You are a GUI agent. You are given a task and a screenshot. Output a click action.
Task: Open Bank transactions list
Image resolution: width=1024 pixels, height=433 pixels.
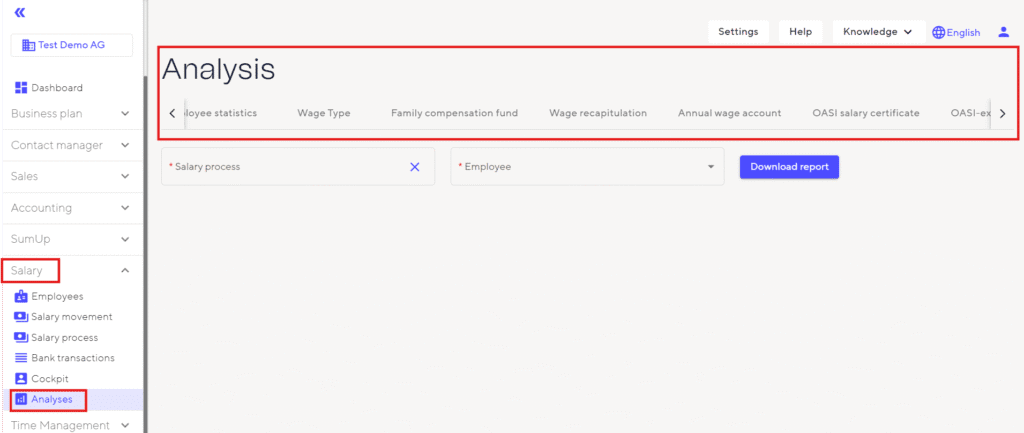tap(72, 358)
